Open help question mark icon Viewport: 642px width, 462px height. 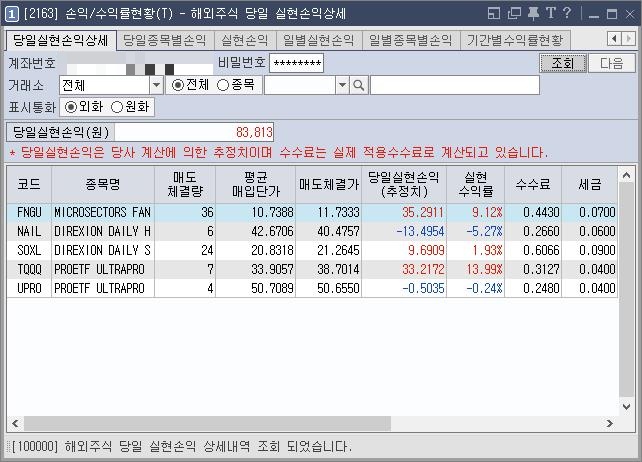coord(567,13)
